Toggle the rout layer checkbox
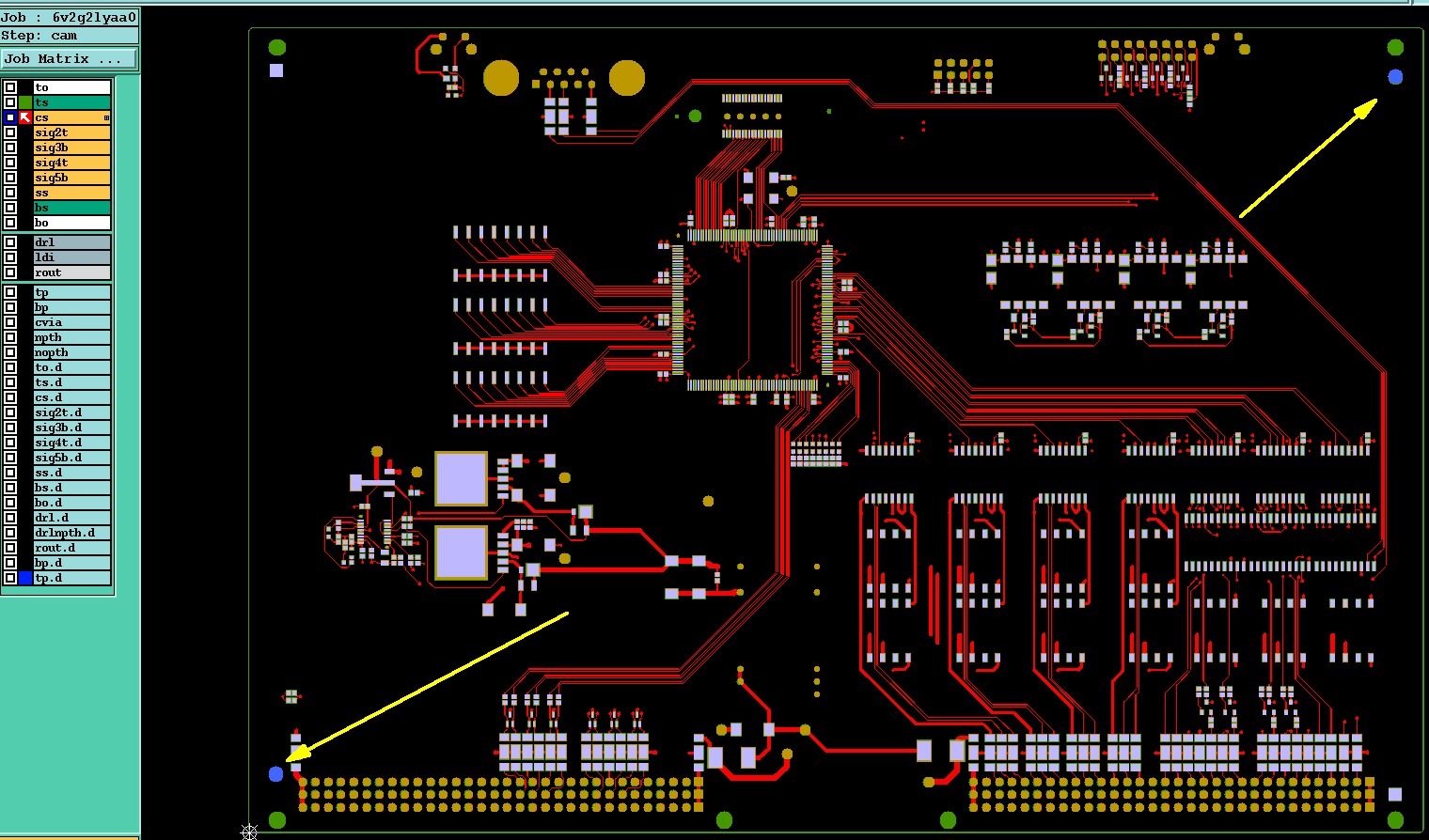This screenshot has width=1429, height=840. pyautogui.click(x=10, y=272)
